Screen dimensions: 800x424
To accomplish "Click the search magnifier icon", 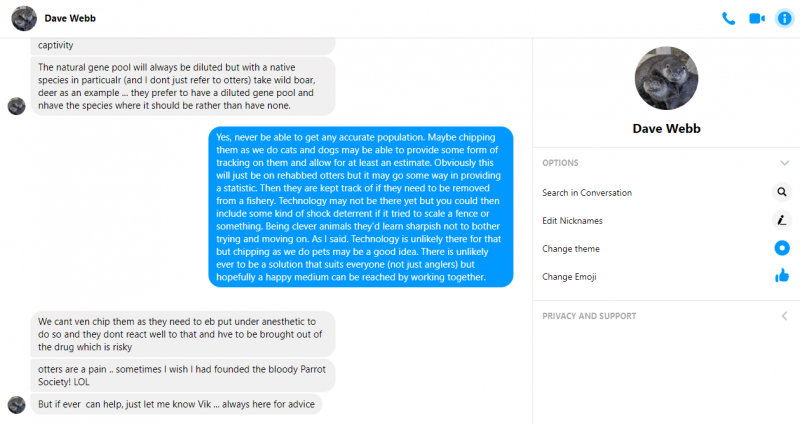I will (x=782, y=192).
